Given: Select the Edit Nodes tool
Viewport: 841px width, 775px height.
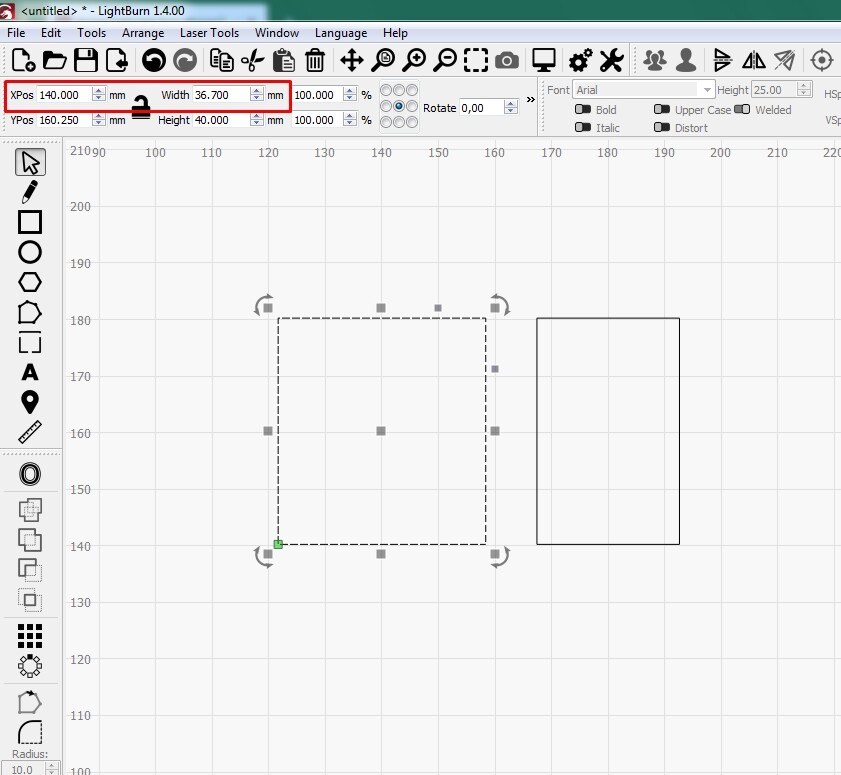Looking at the screenshot, I should pyautogui.click(x=30, y=191).
